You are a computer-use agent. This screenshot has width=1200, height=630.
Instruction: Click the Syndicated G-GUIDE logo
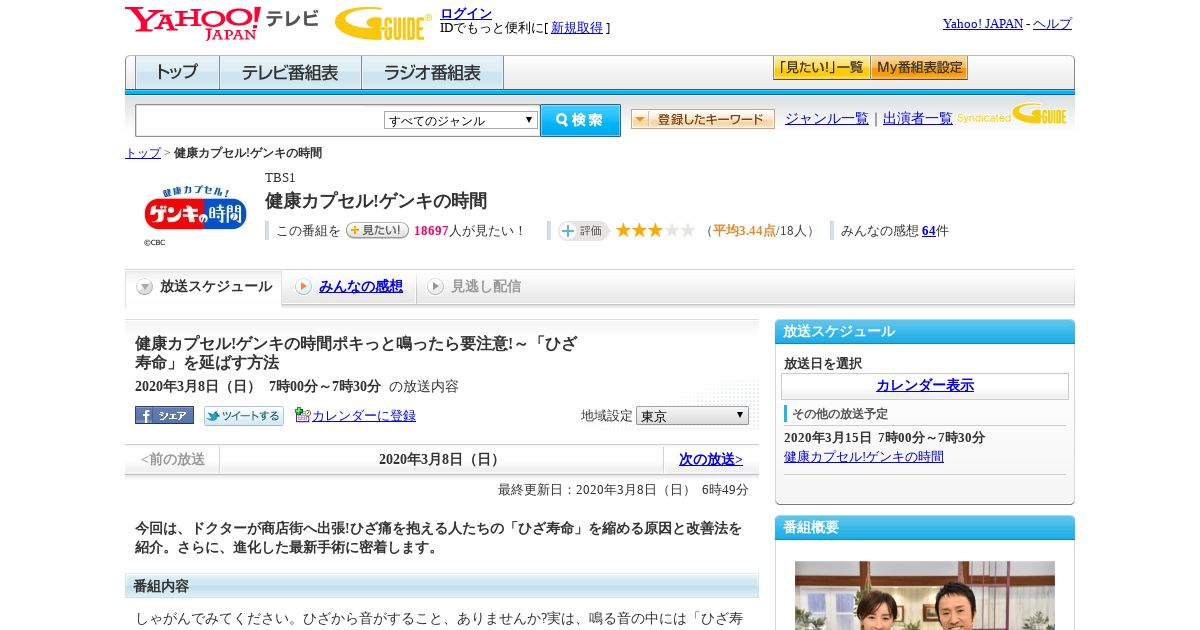1012,114
